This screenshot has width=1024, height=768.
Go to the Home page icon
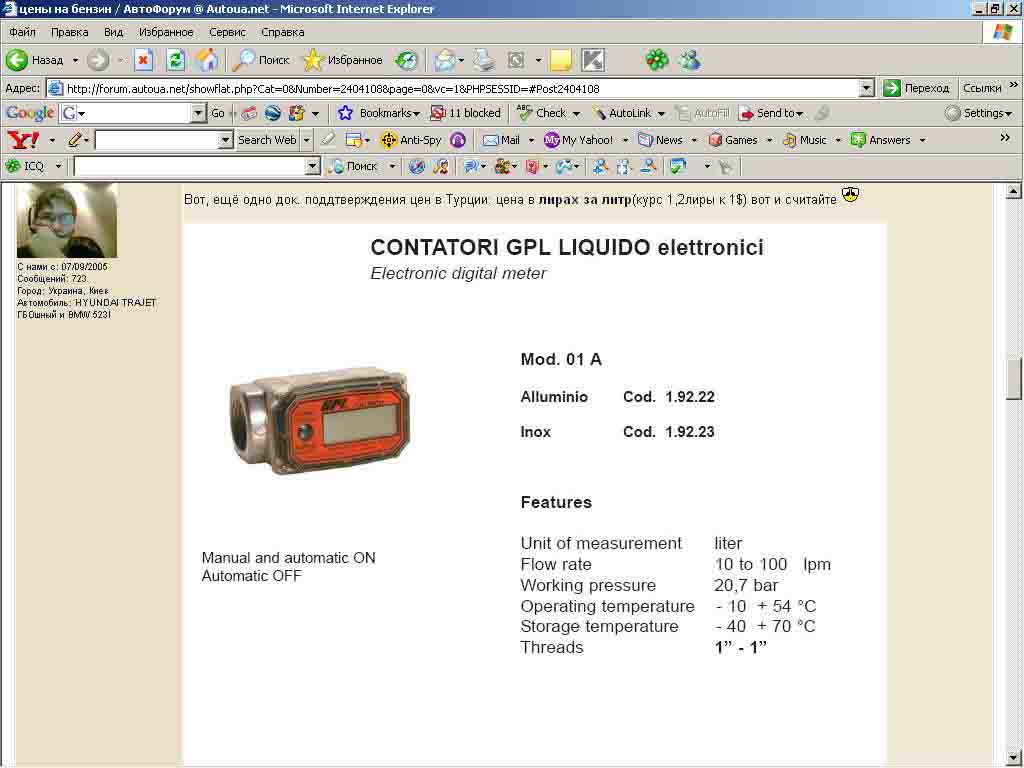coord(207,60)
